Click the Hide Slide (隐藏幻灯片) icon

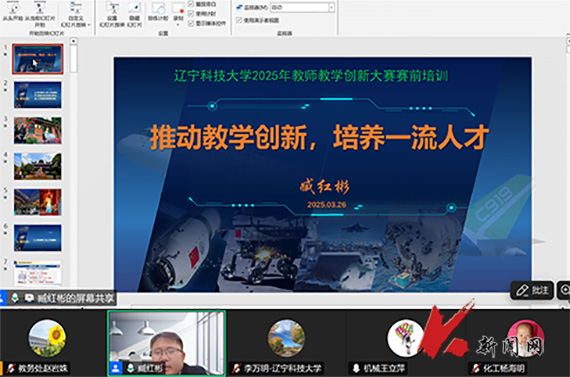coord(134,14)
